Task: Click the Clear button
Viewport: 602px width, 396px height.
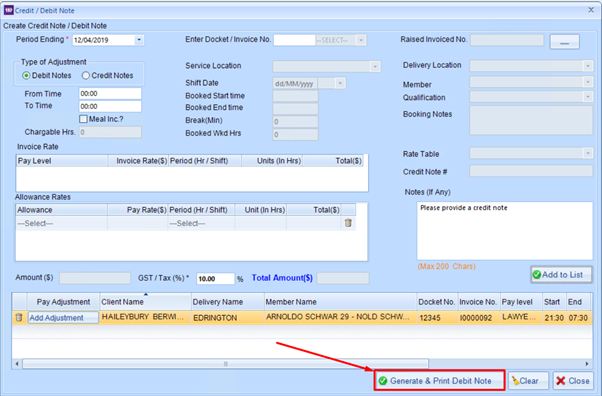Action: (529, 381)
